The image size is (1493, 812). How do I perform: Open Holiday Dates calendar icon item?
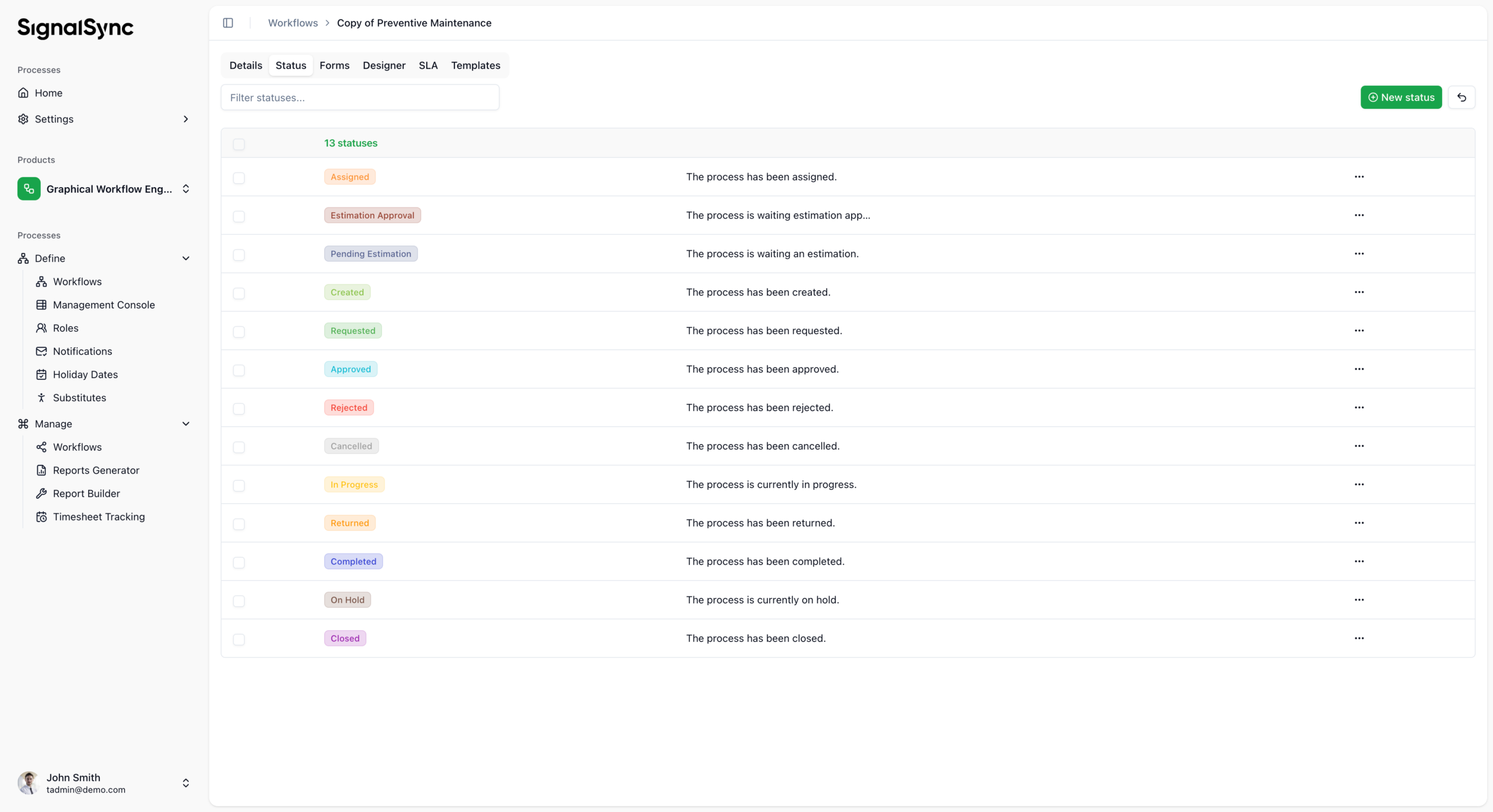[x=41, y=374]
